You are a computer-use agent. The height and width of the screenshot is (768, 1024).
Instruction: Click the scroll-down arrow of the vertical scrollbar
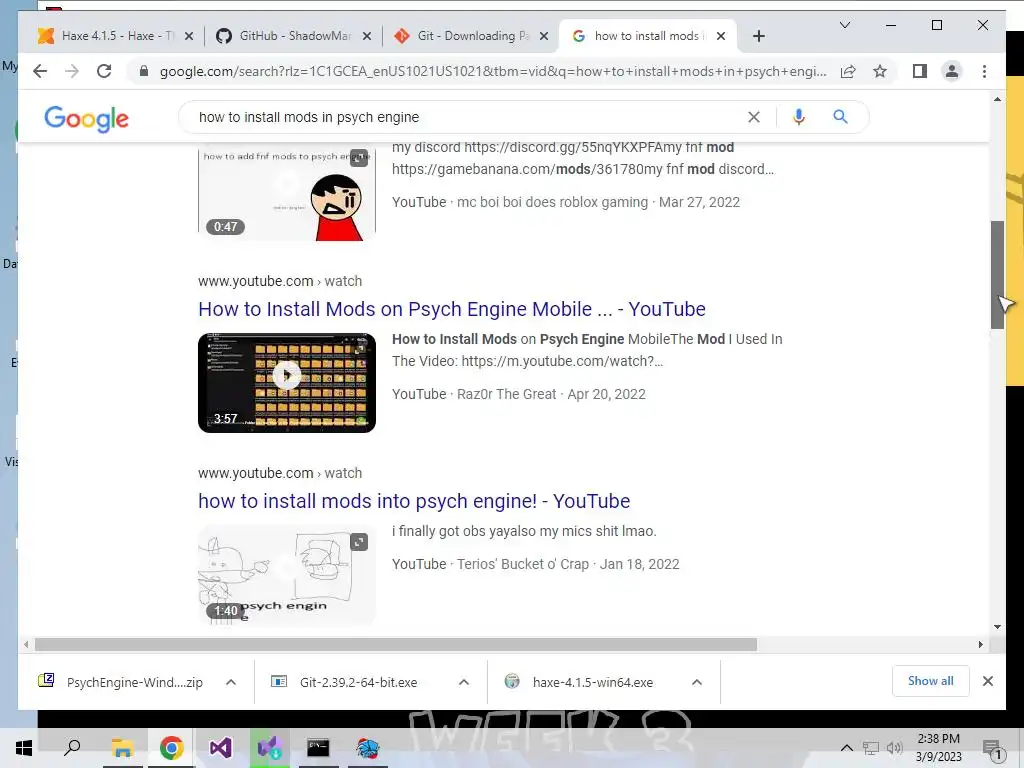(x=997, y=627)
